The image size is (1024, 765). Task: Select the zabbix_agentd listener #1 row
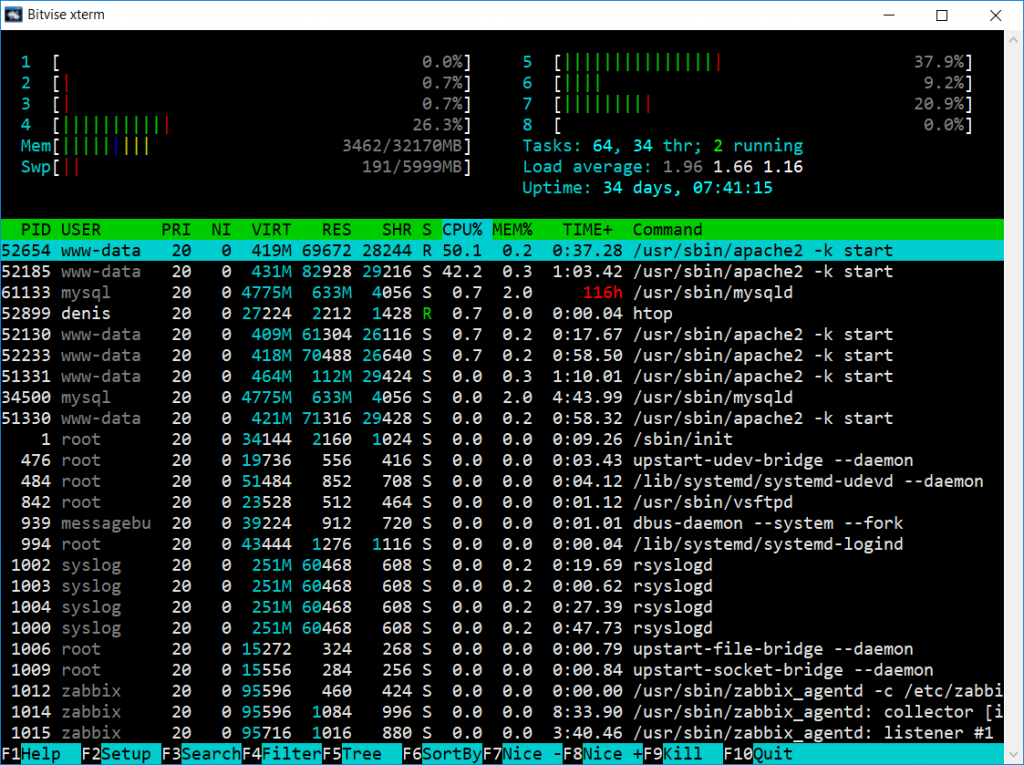click(502, 732)
